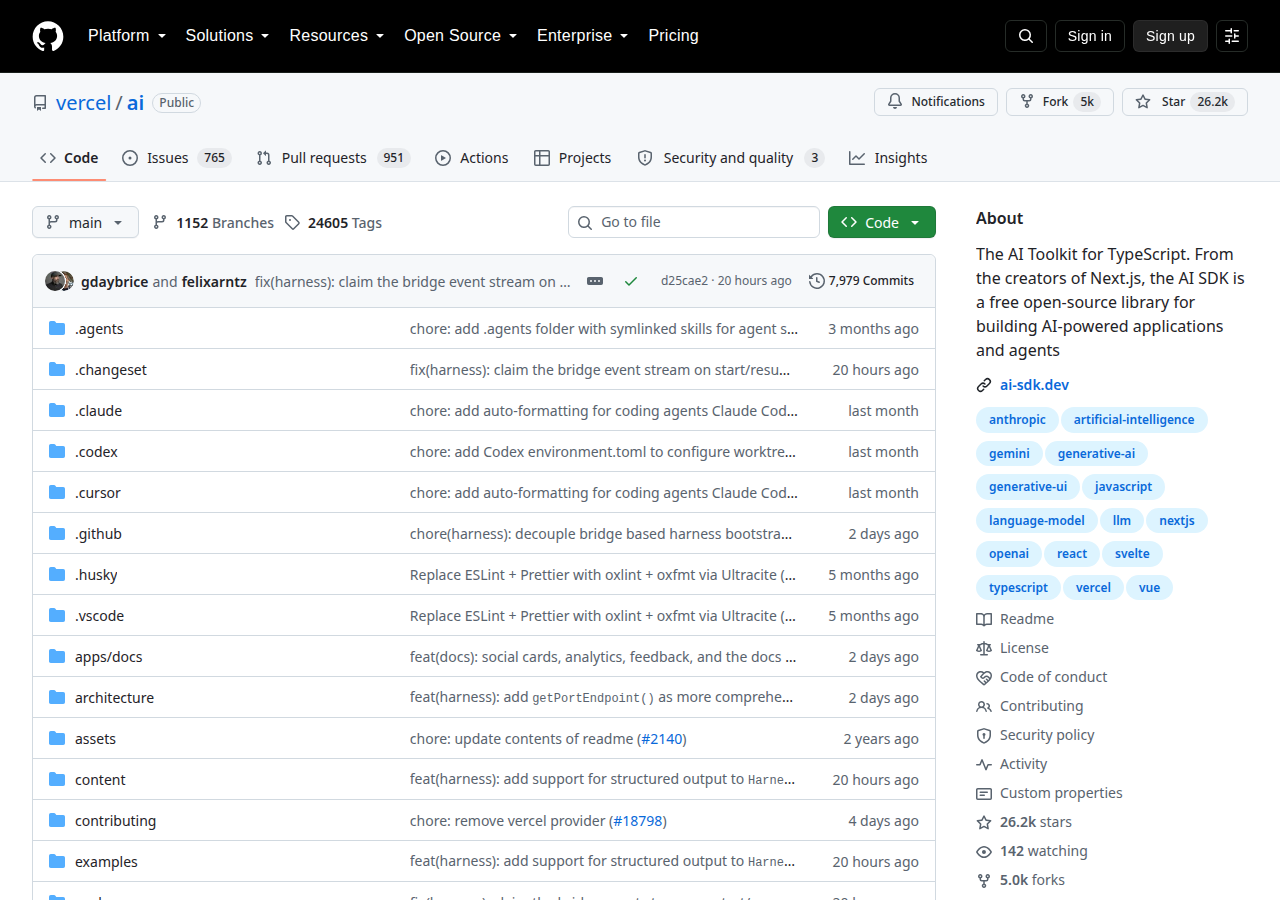
Task: Open the architecture folder
Action: [114, 698]
